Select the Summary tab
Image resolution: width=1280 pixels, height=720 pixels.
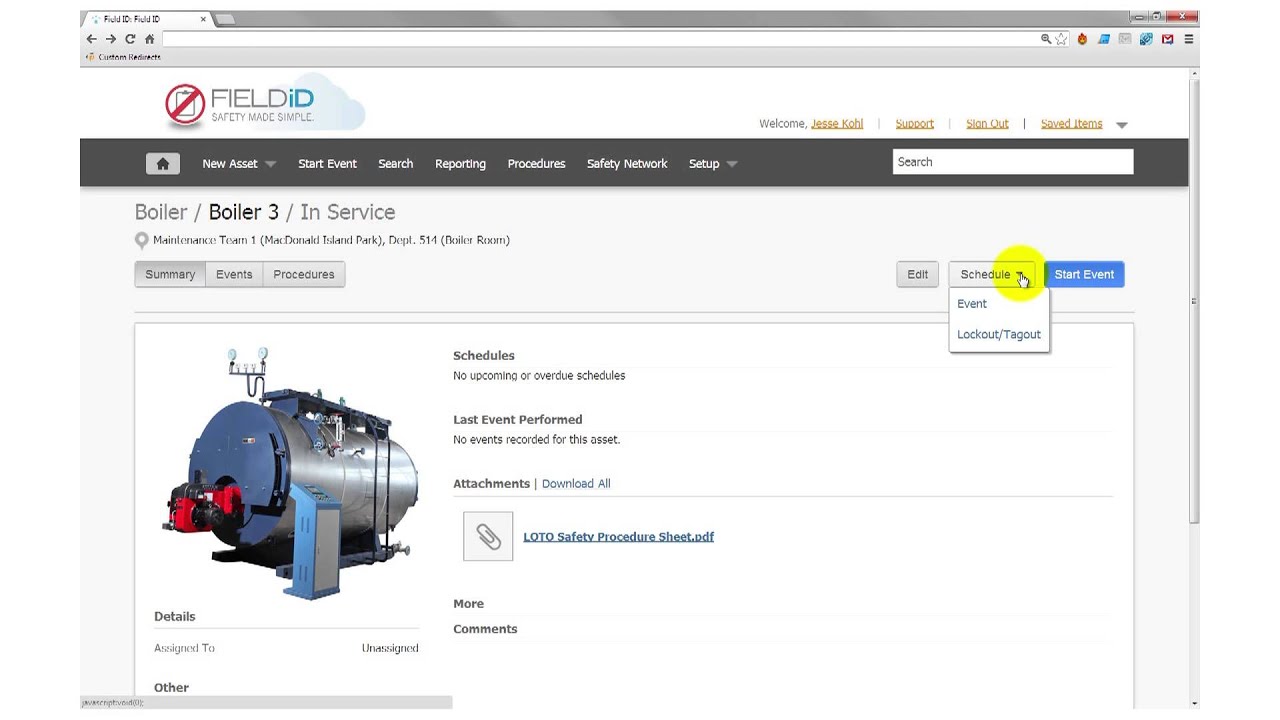(x=170, y=274)
